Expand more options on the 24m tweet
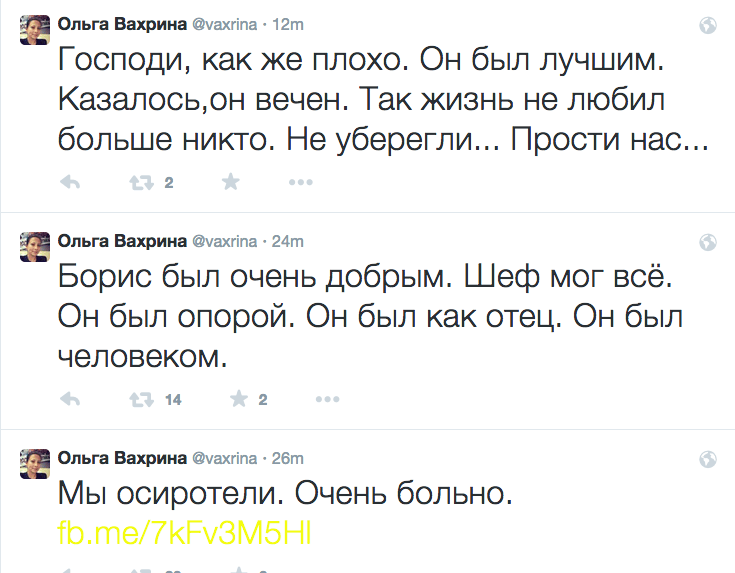This screenshot has width=735, height=573. click(327, 400)
